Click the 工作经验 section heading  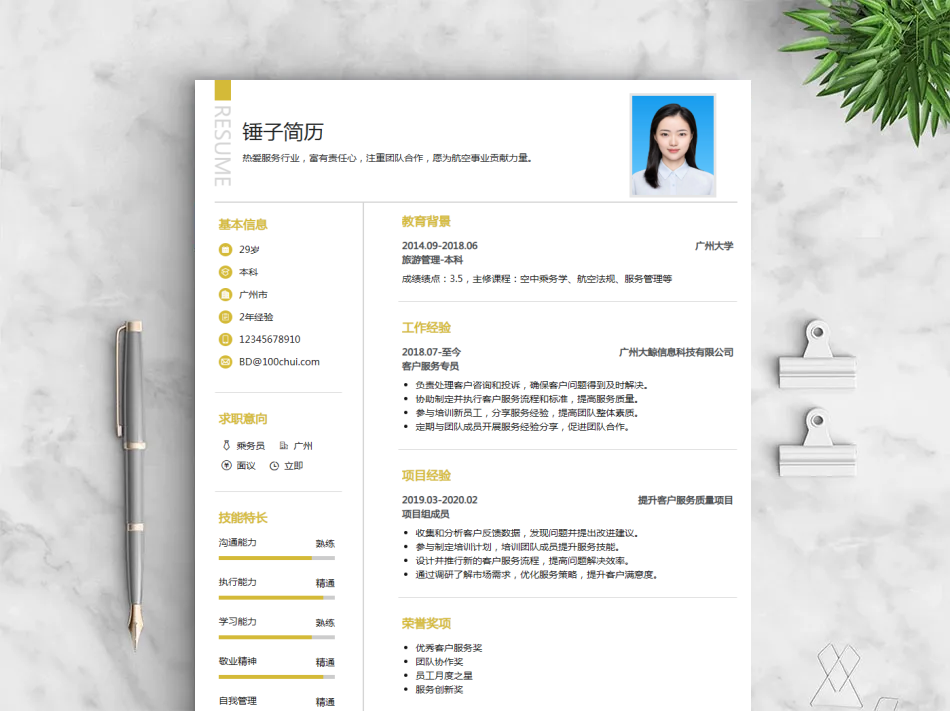point(427,328)
